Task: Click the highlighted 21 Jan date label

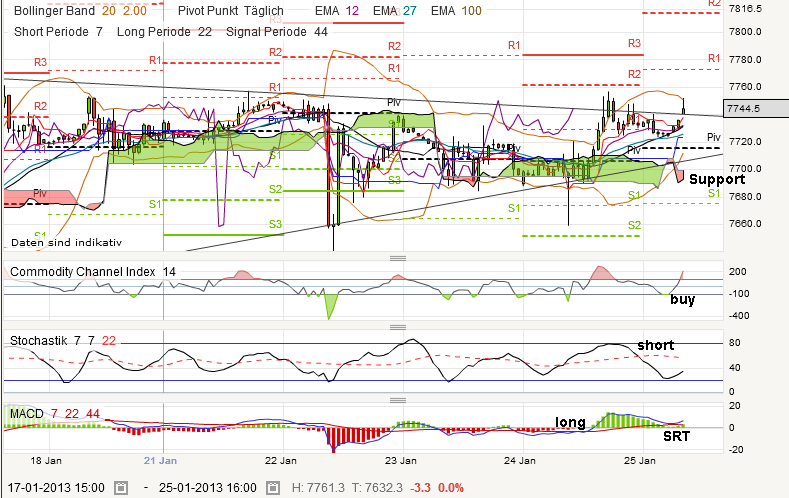Action: tap(160, 460)
